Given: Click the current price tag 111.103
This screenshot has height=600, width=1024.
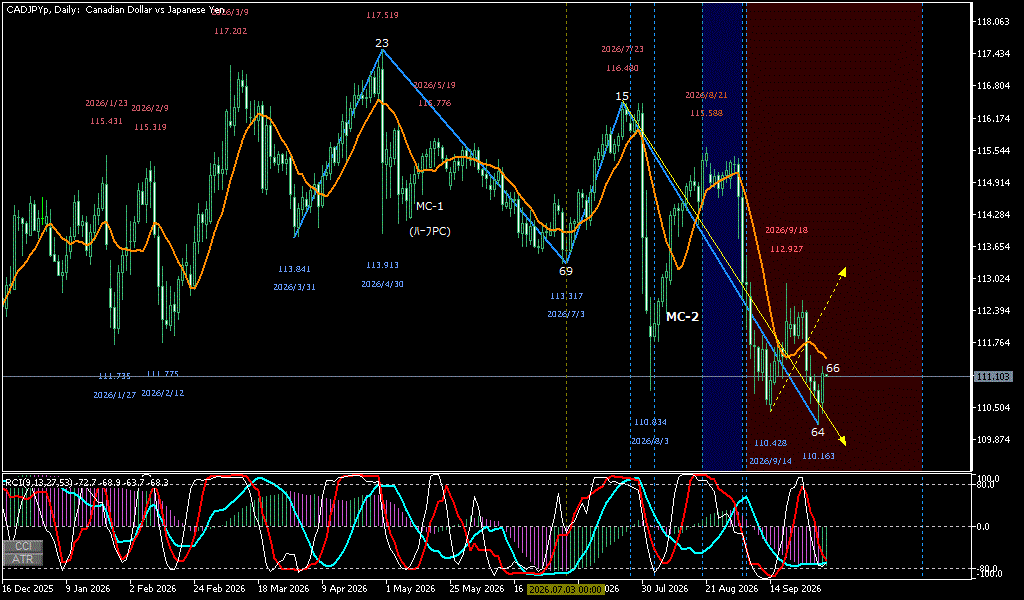Looking at the screenshot, I should (x=993, y=377).
